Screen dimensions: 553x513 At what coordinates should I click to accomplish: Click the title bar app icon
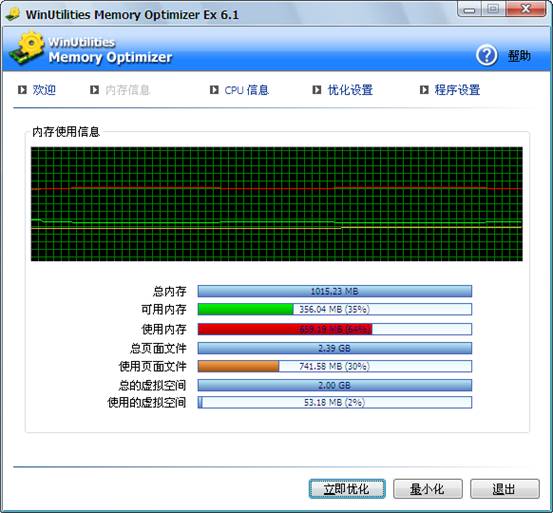tap(13, 14)
